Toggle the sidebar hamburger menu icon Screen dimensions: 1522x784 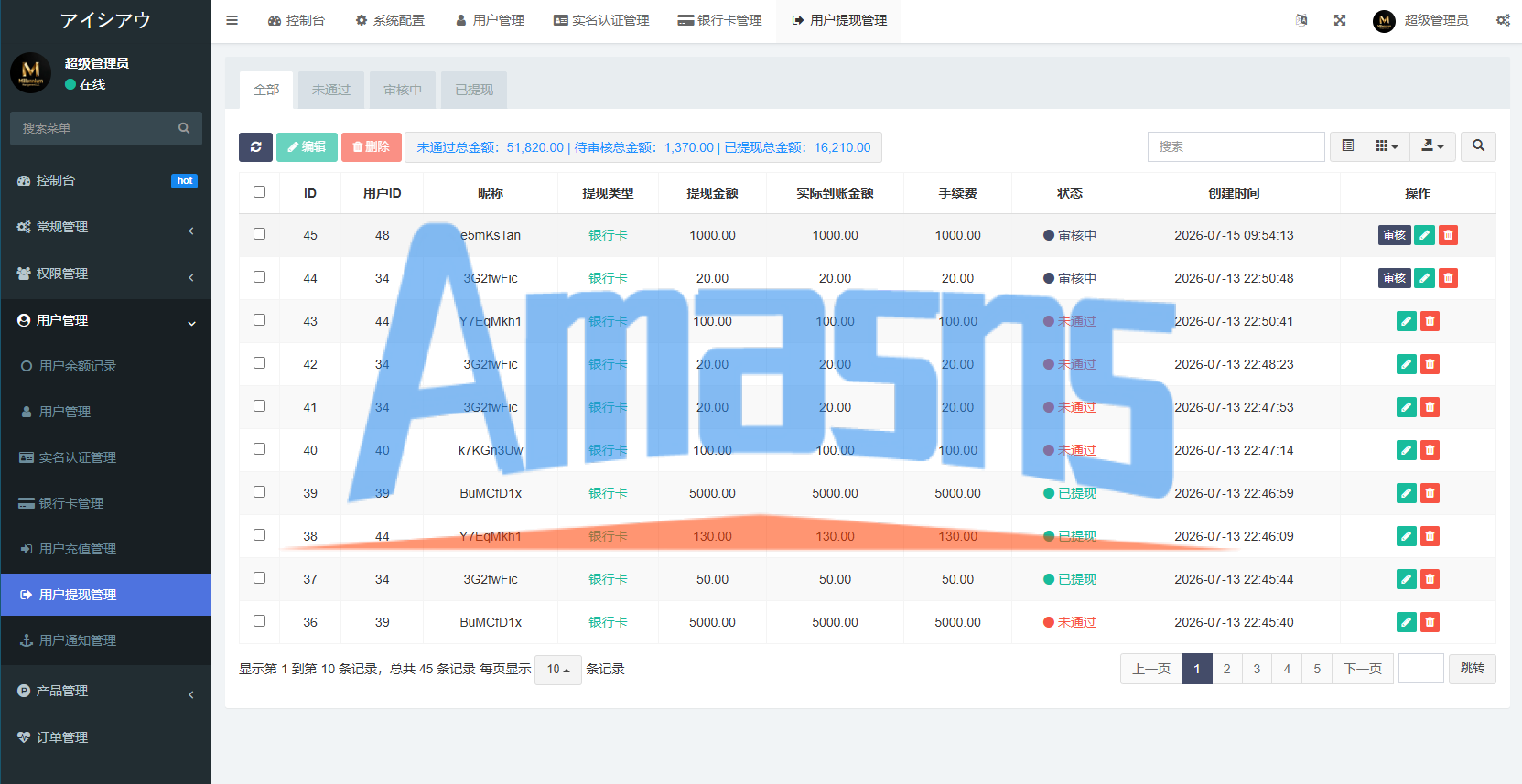pos(232,20)
